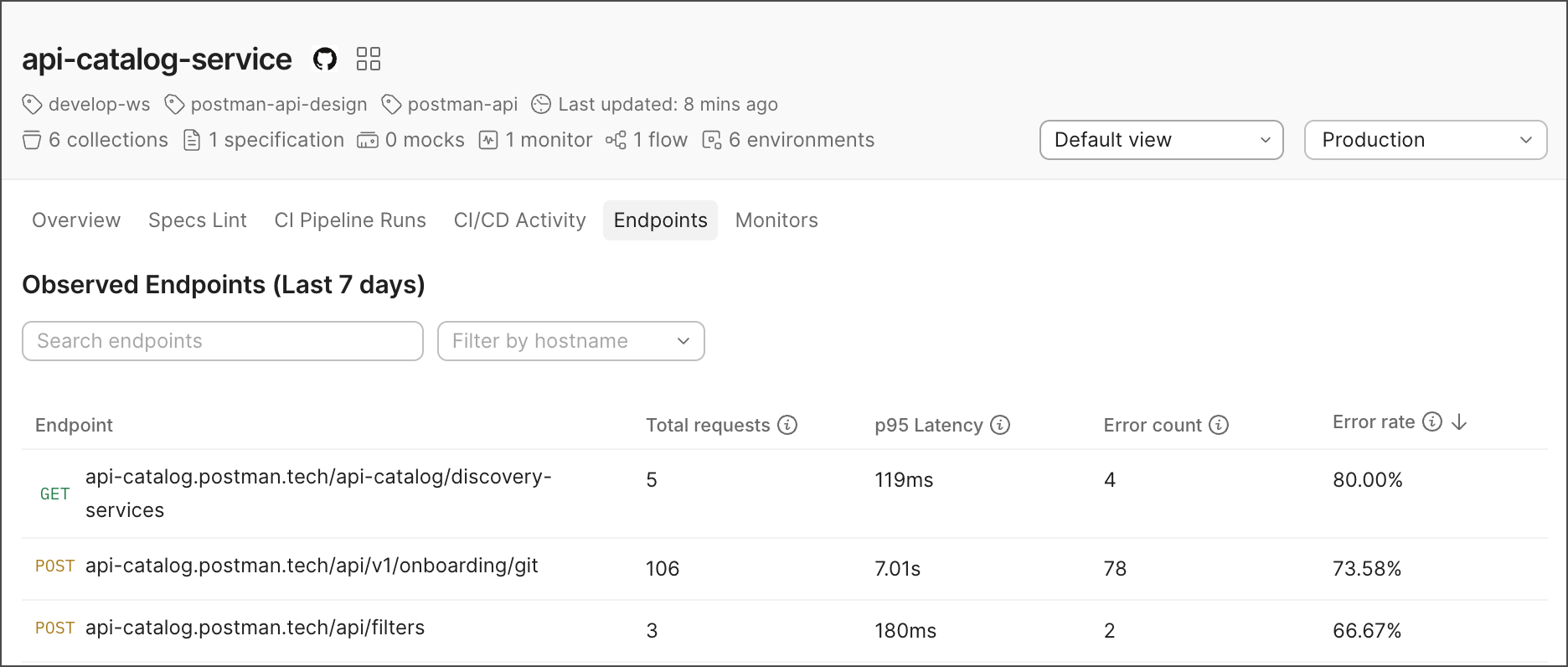Click the monitor pulse icon
This screenshot has height=667, width=1568.
[488, 140]
